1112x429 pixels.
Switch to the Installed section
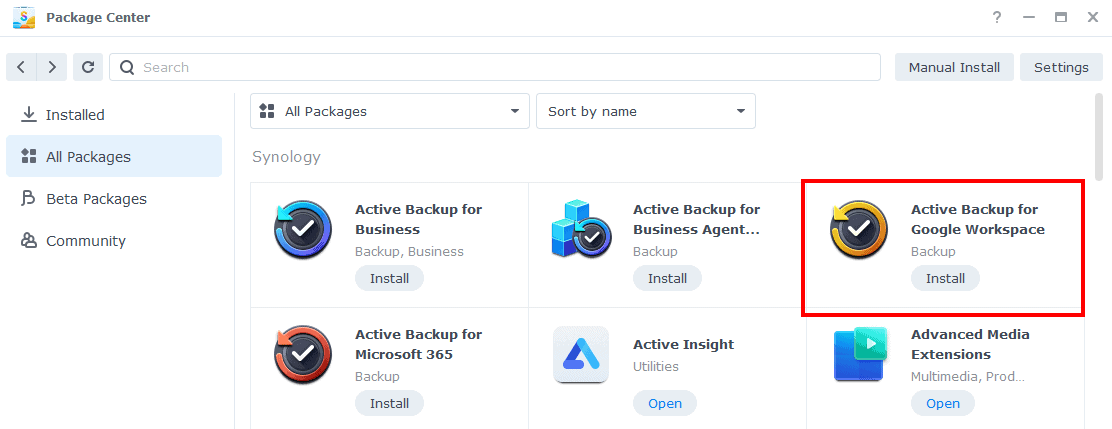[75, 115]
